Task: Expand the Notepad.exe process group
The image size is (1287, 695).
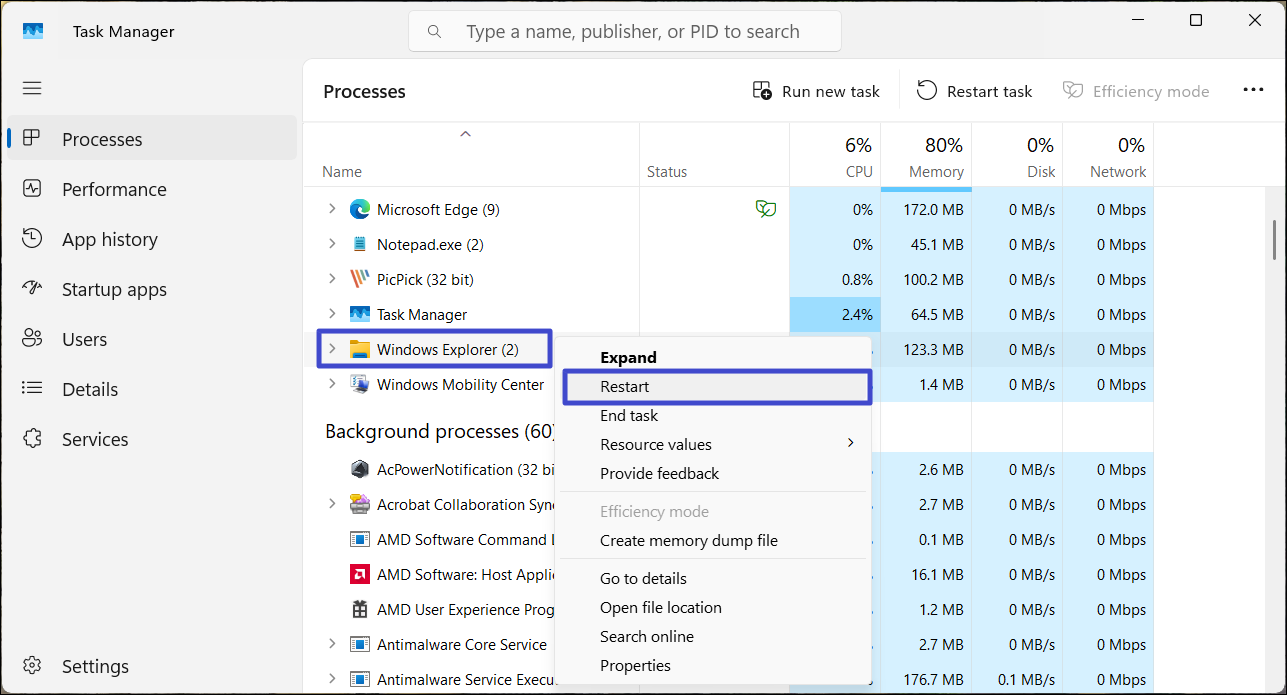Action: point(332,244)
